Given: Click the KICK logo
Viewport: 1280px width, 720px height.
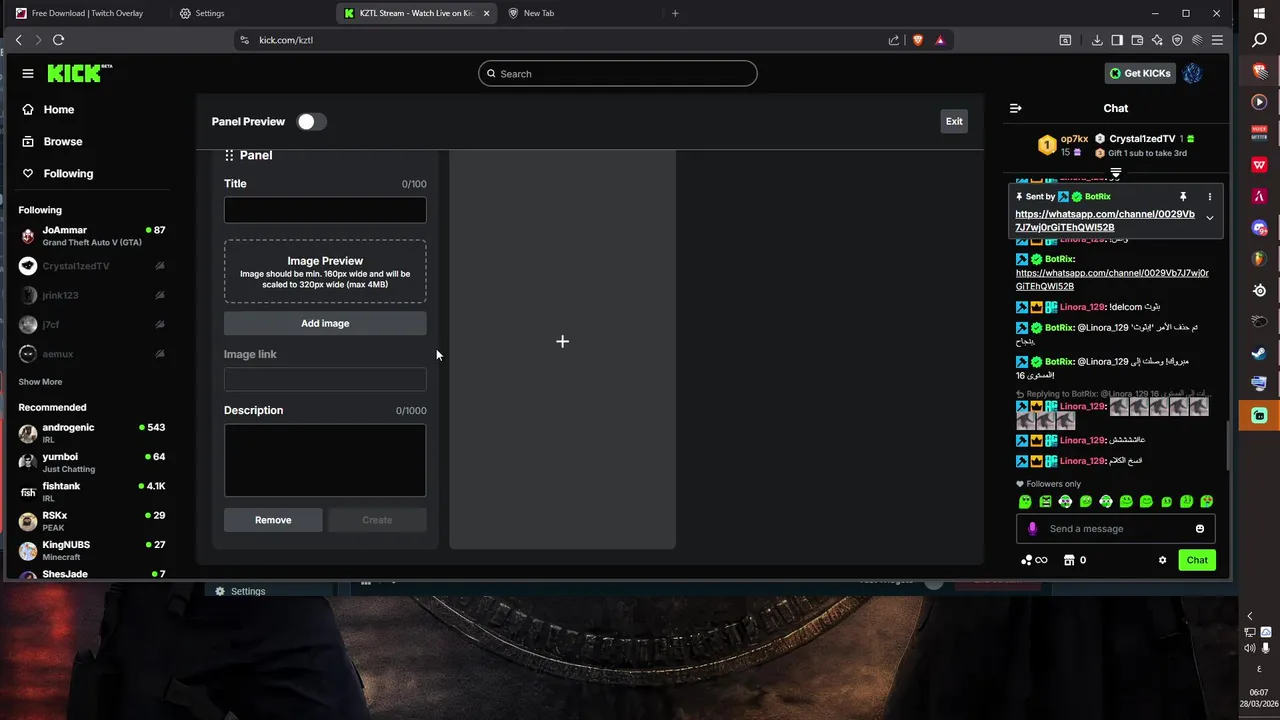Looking at the screenshot, I should coord(79,73).
